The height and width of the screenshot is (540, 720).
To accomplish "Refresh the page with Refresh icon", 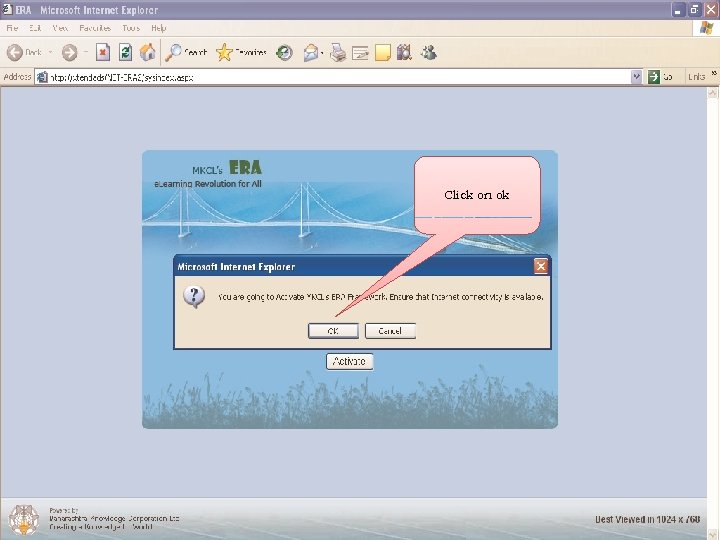I will 125,52.
